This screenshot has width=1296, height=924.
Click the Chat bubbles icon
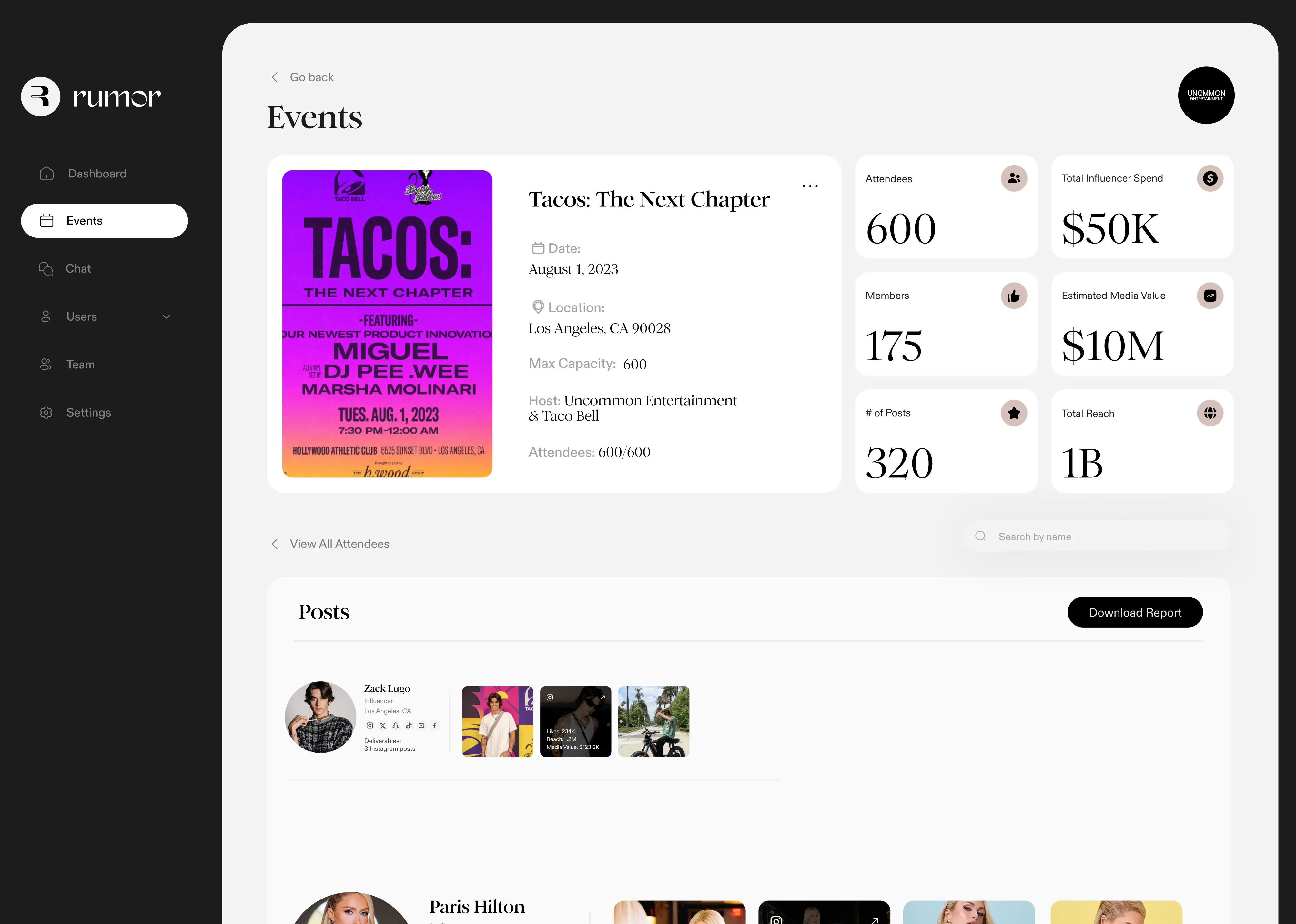tap(46, 268)
